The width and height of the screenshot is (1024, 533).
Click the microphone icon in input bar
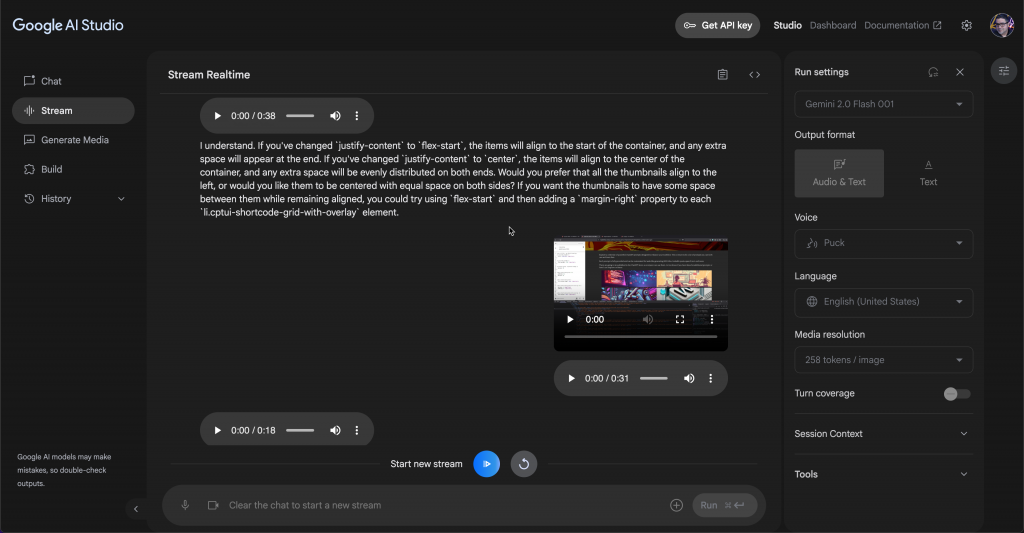coord(185,505)
